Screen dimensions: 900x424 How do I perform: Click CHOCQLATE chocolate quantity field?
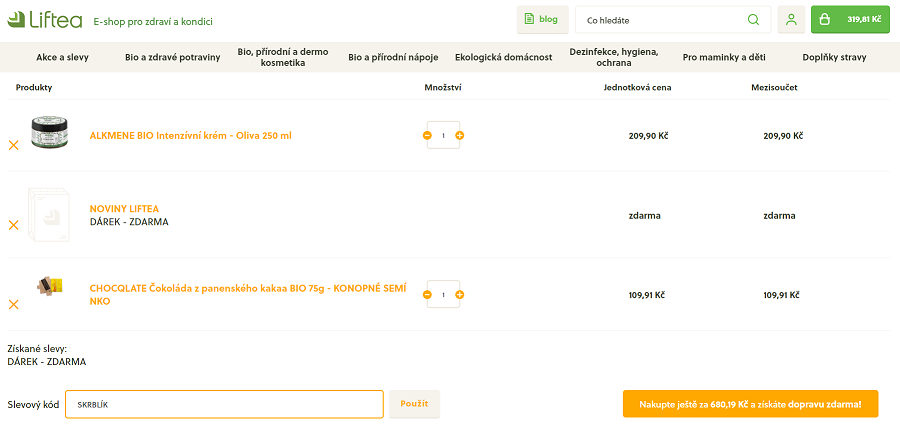point(443,294)
